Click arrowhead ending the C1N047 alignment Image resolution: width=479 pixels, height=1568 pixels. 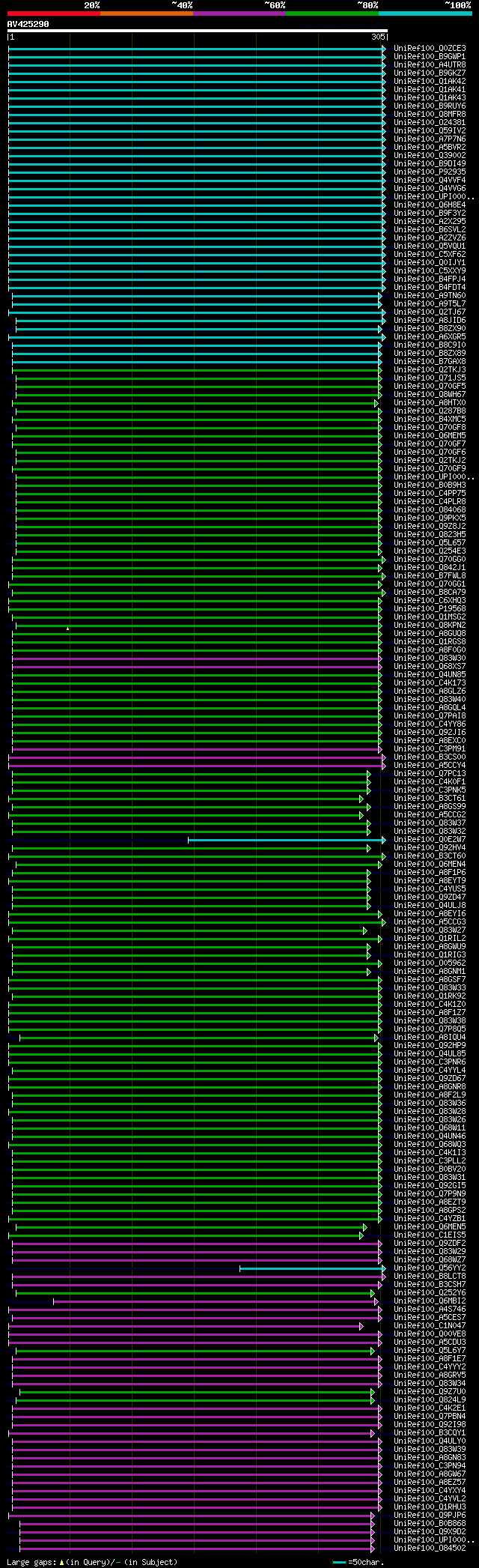point(361,1327)
